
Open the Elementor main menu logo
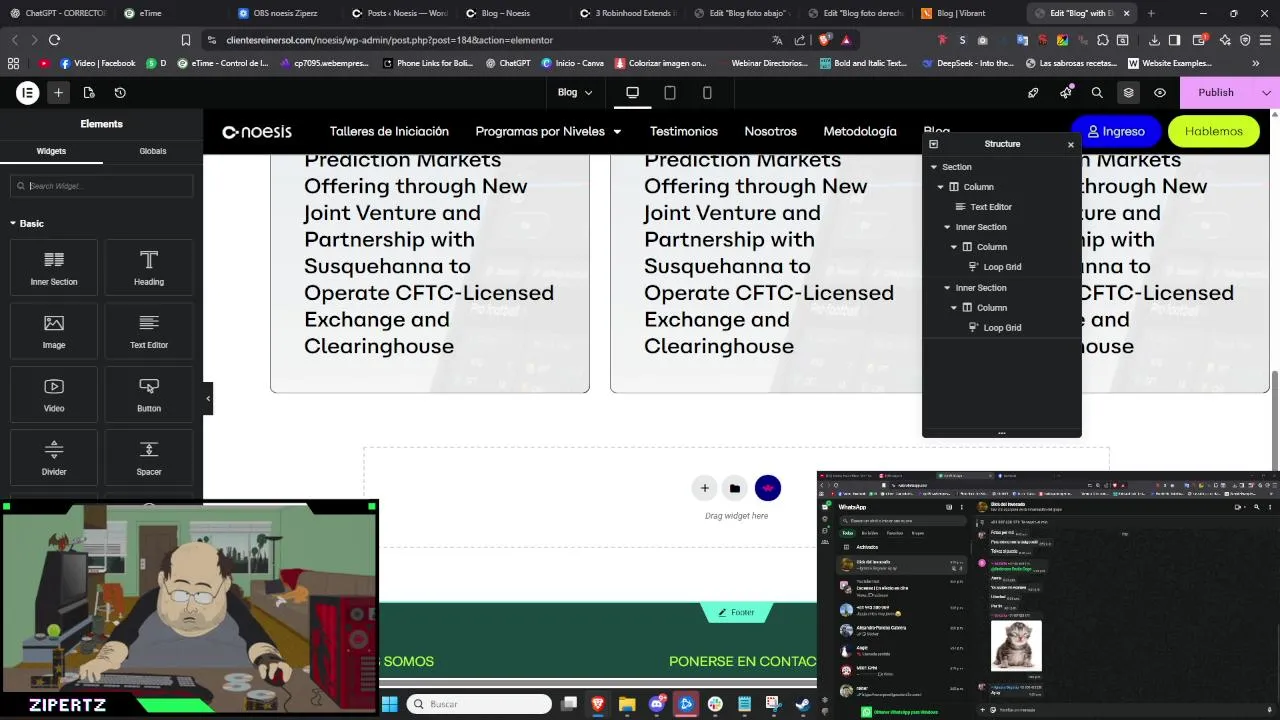pos(27,92)
